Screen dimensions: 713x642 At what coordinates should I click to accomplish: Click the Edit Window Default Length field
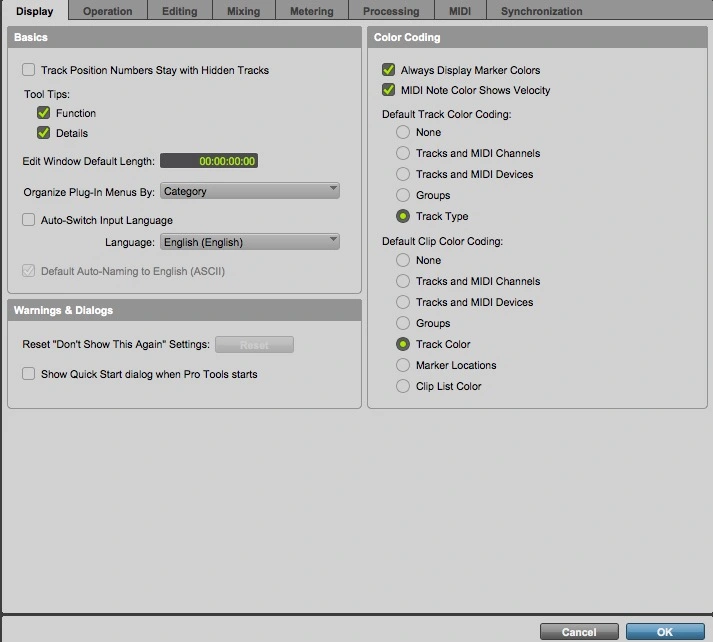209,161
